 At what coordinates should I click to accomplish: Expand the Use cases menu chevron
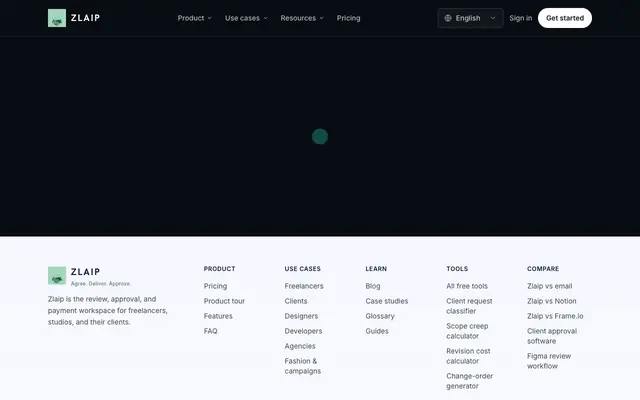click(x=265, y=18)
